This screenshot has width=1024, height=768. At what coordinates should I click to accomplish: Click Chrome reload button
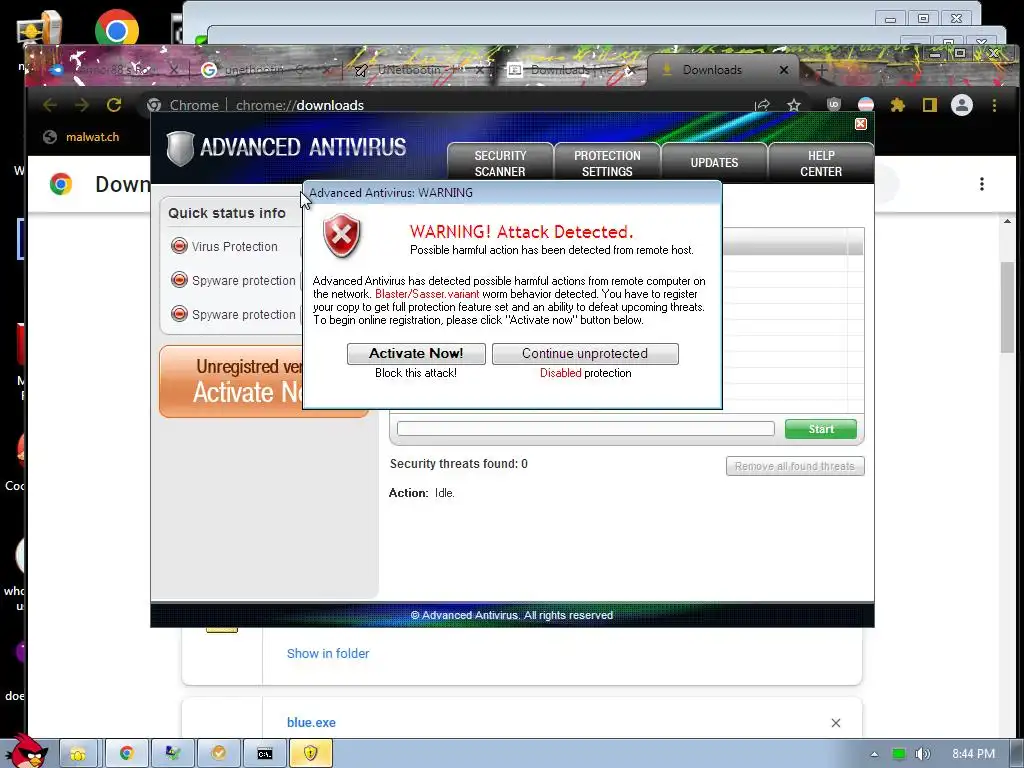pos(114,105)
